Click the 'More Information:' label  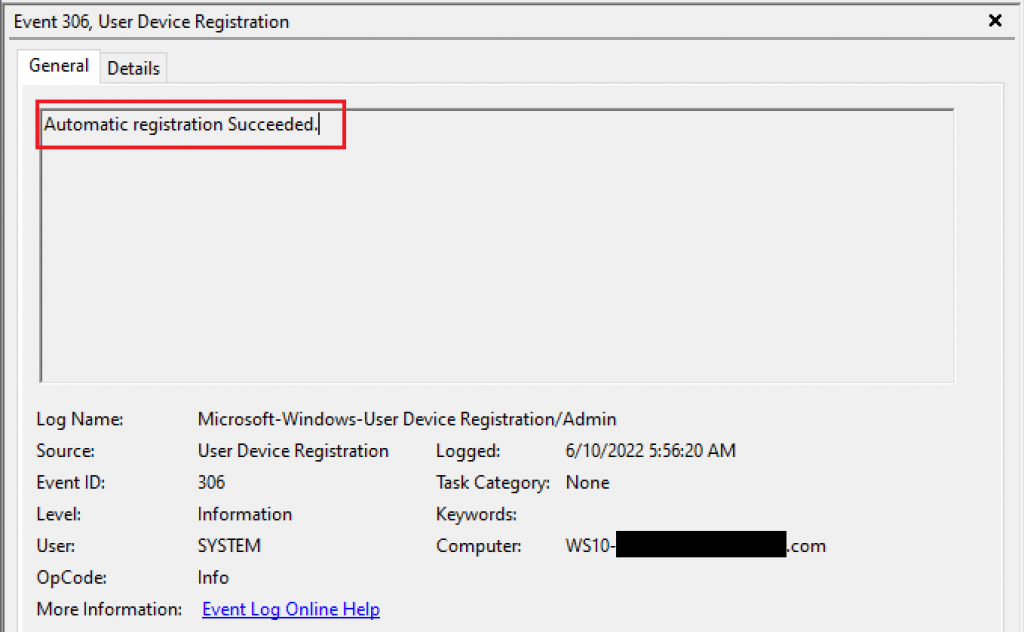[109, 609]
